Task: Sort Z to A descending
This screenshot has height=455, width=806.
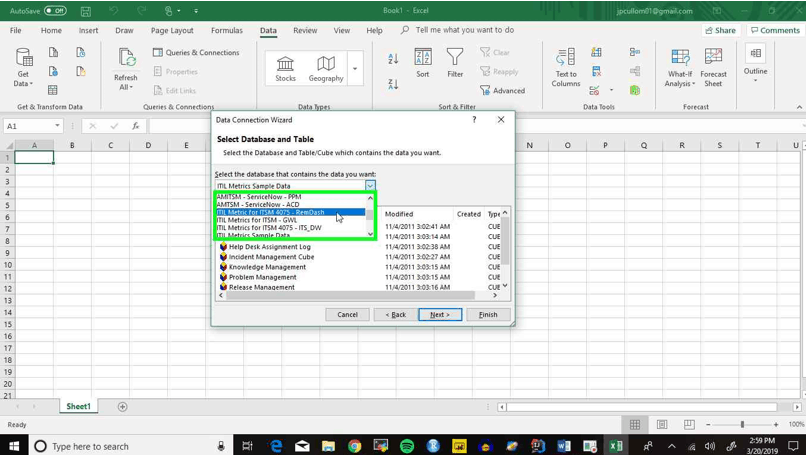Action: [393, 84]
